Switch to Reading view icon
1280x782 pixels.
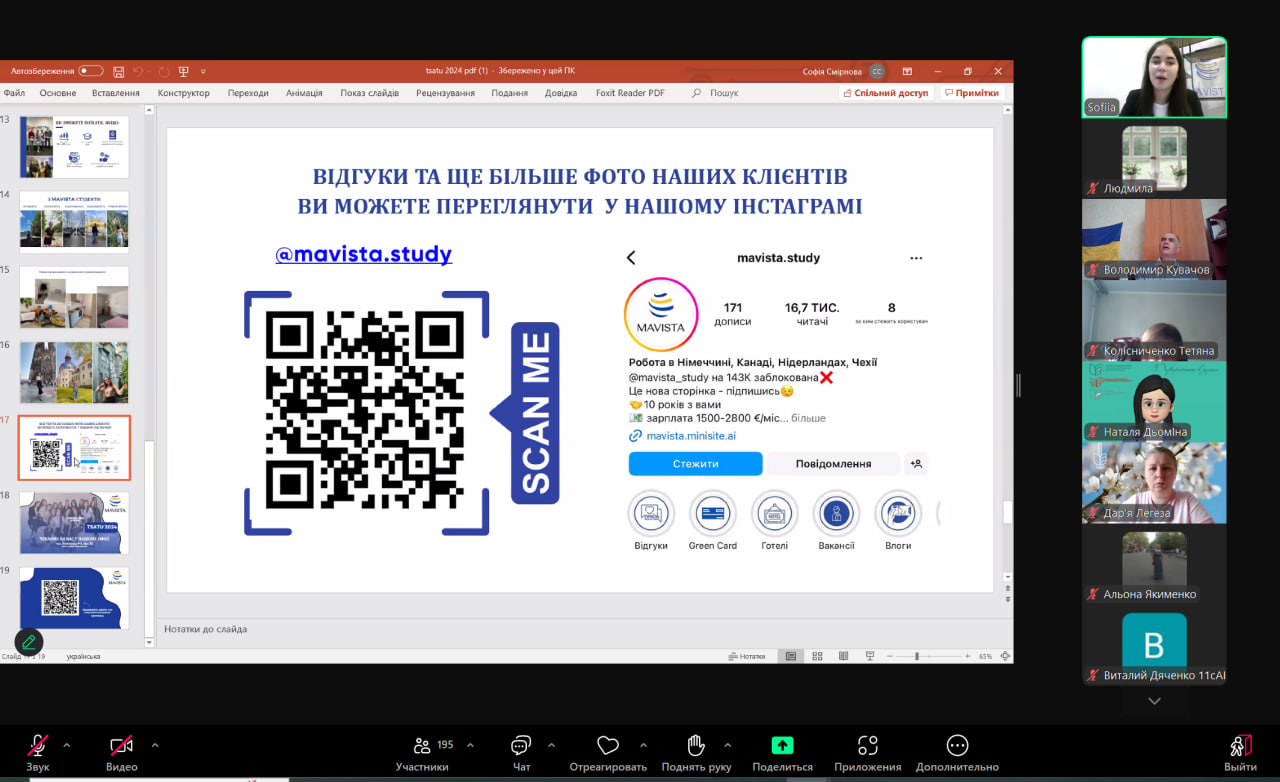tap(843, 656)
